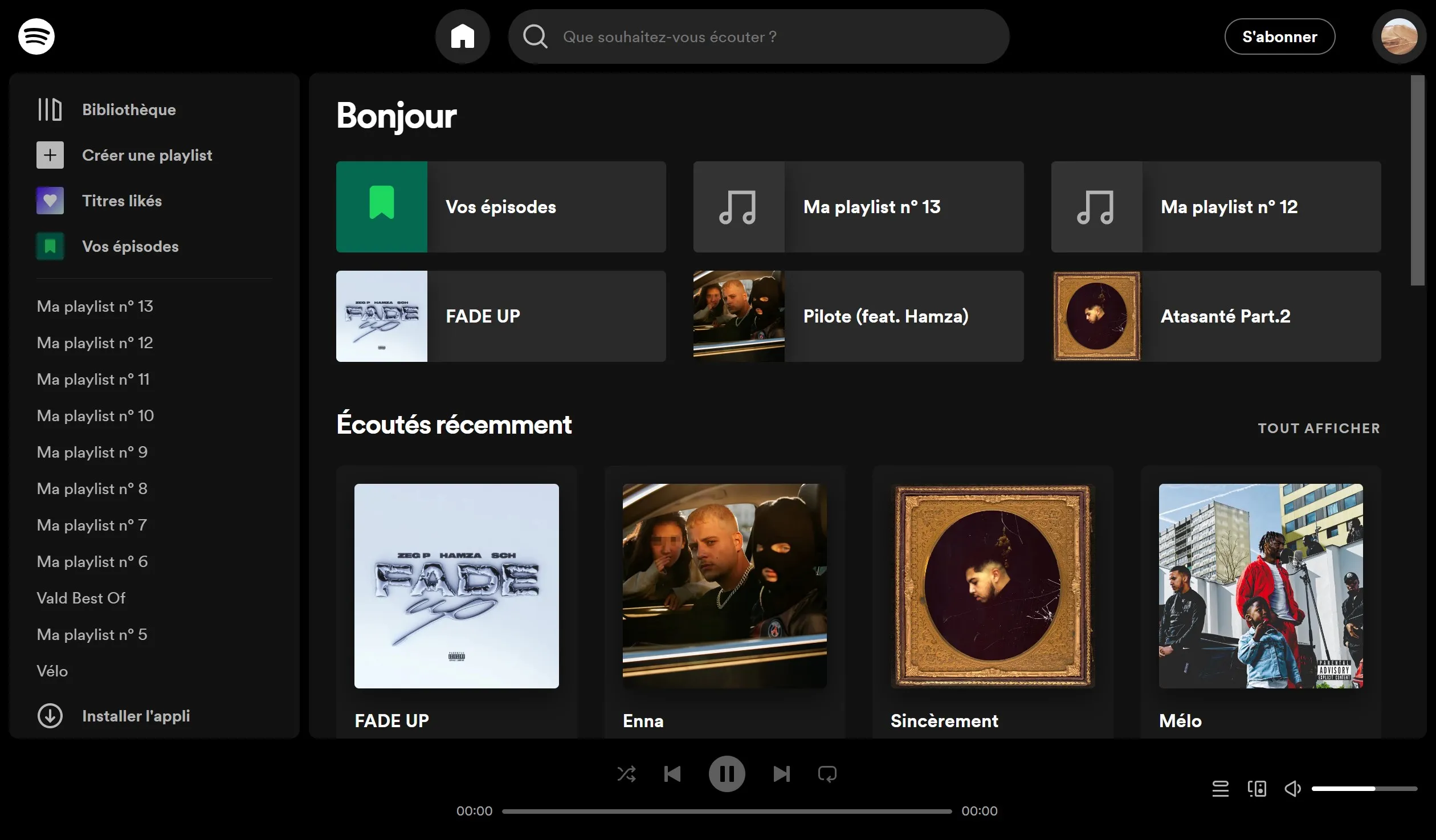Click the Sincèrement album title
This screenshot has height=840, width=1436.
(x=944, y=721)
